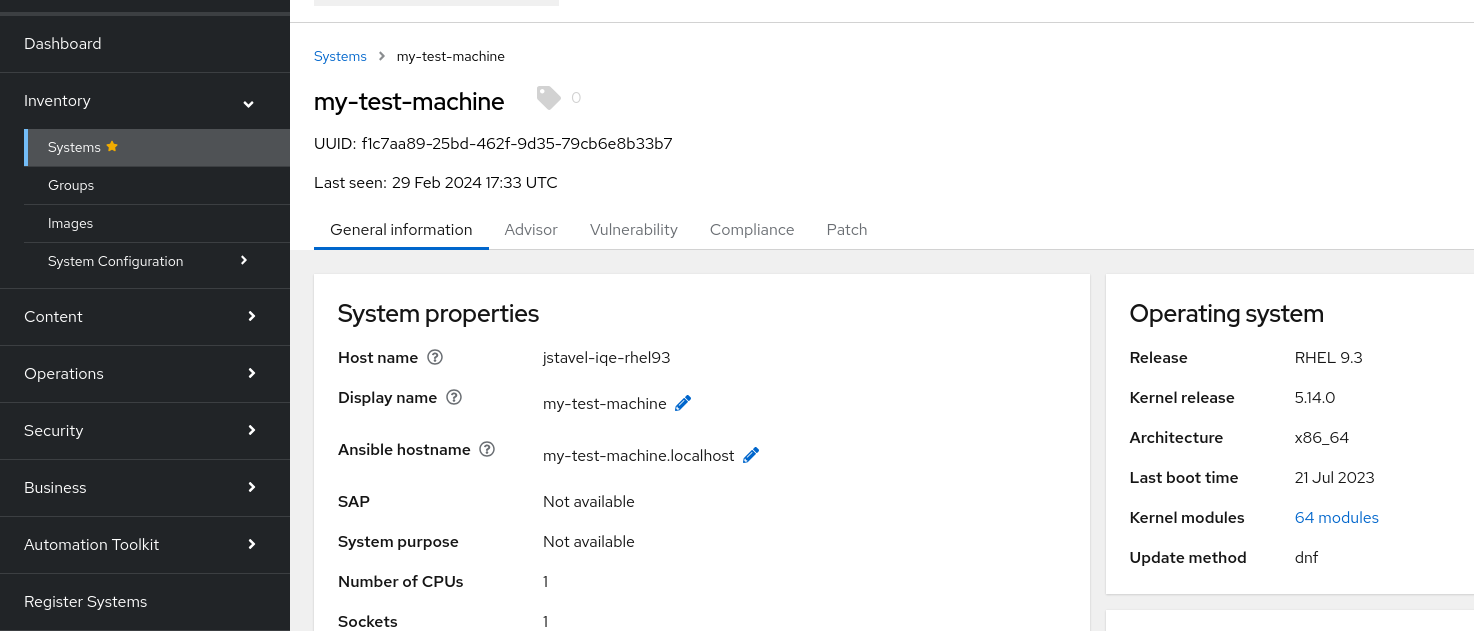Go to the Patch tab
The image size is (1474, 631).
847,229
